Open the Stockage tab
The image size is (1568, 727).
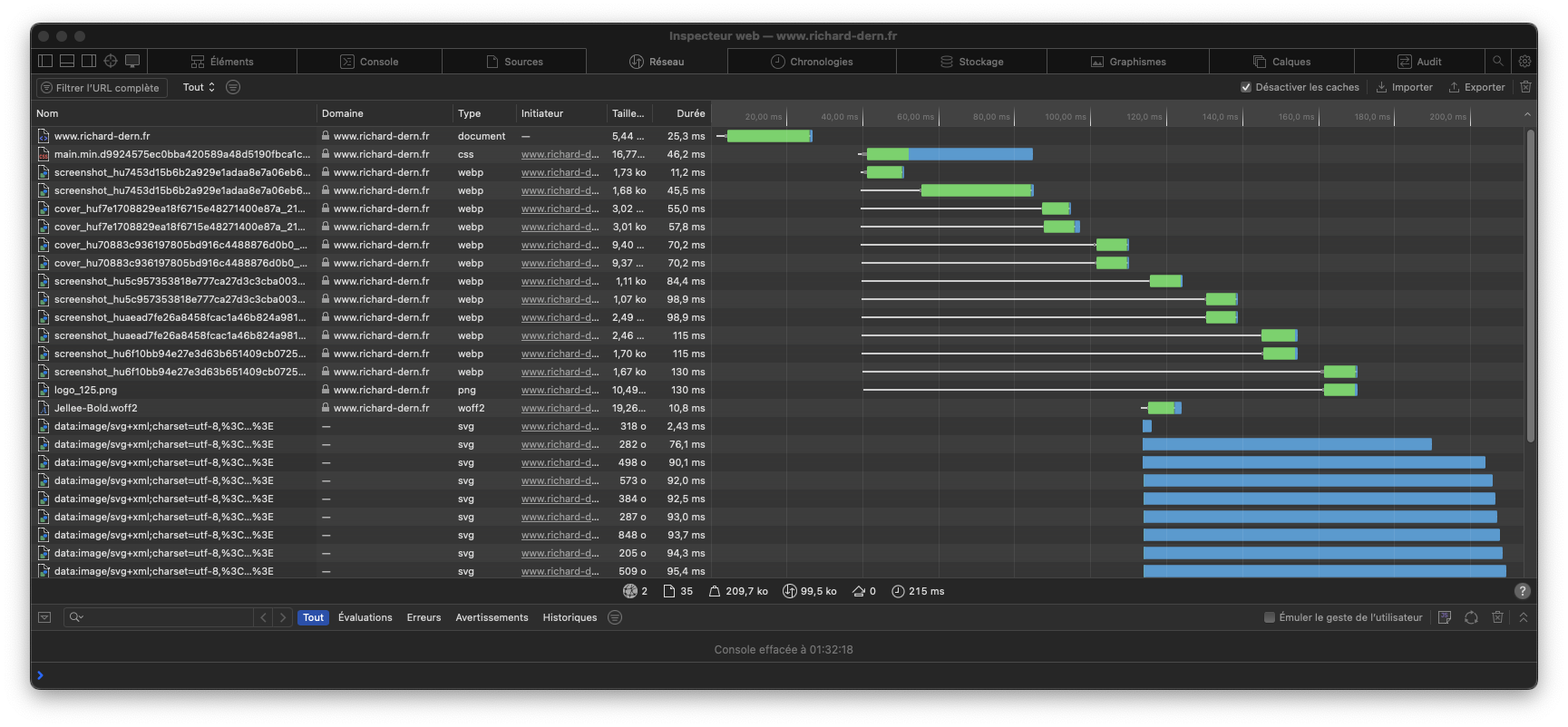click(x=971, y=62)
